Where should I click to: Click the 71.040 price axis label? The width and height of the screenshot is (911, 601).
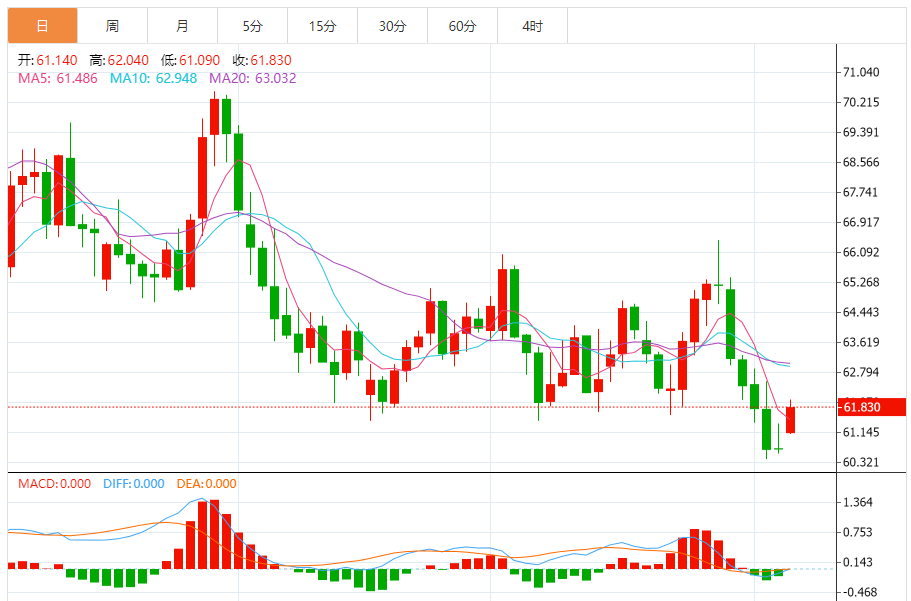[861, 72]
